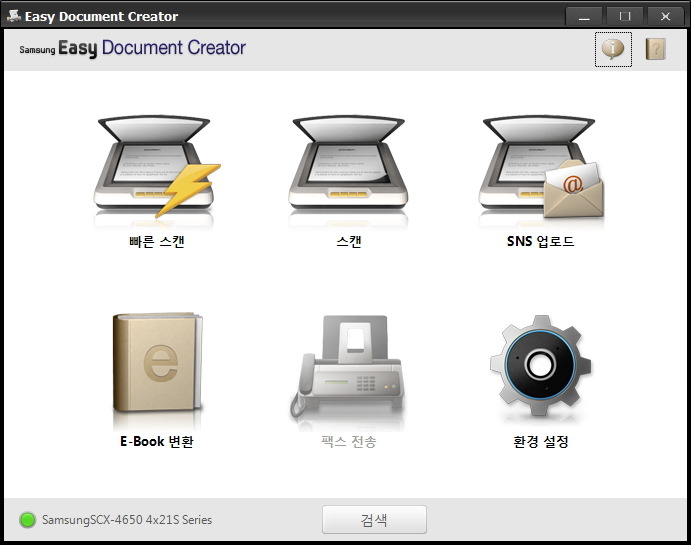Screen dimensions: 691x545
Task: Close the Easy Document Creator window
Action: pos(665,16)
